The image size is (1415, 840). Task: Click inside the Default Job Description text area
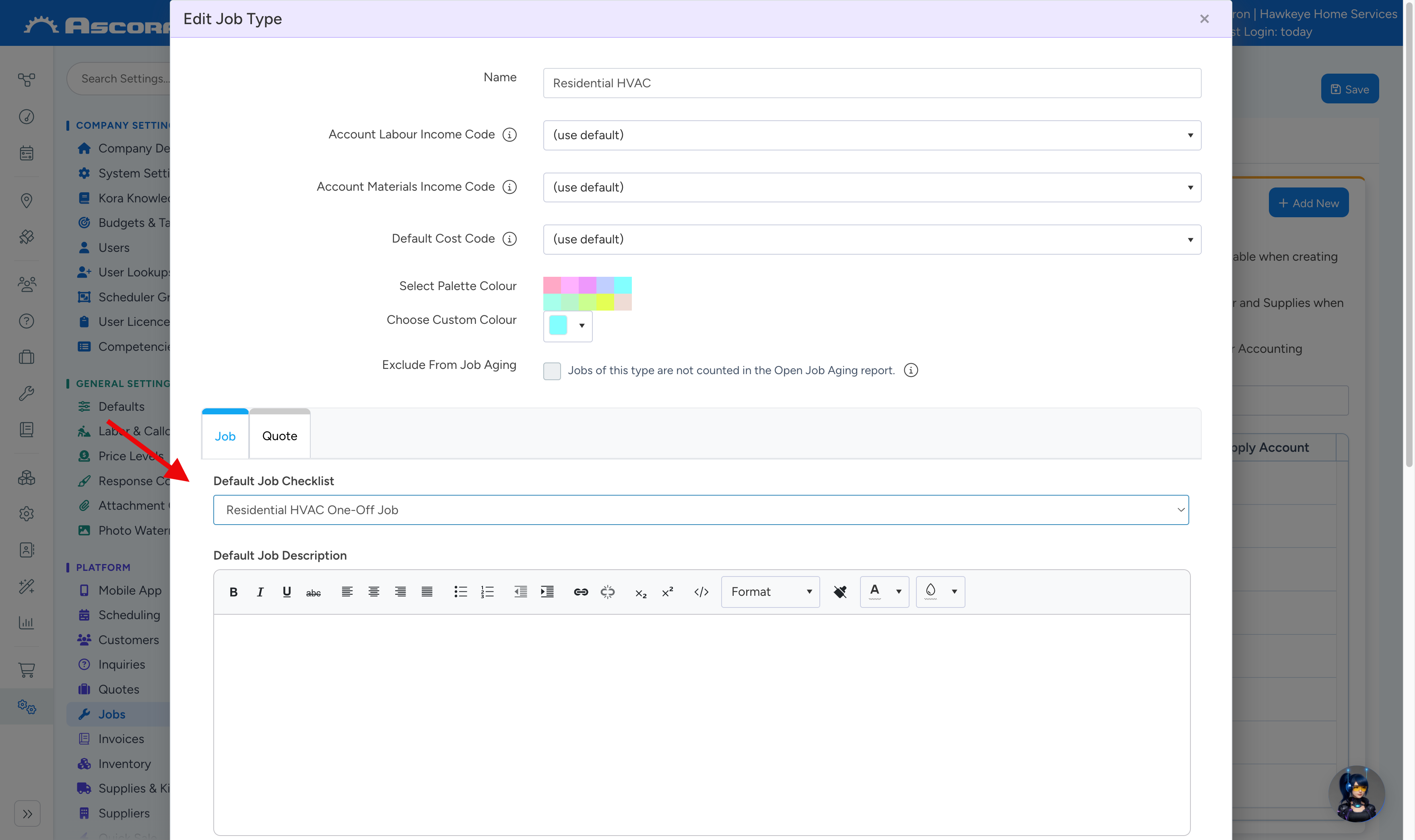701,725
